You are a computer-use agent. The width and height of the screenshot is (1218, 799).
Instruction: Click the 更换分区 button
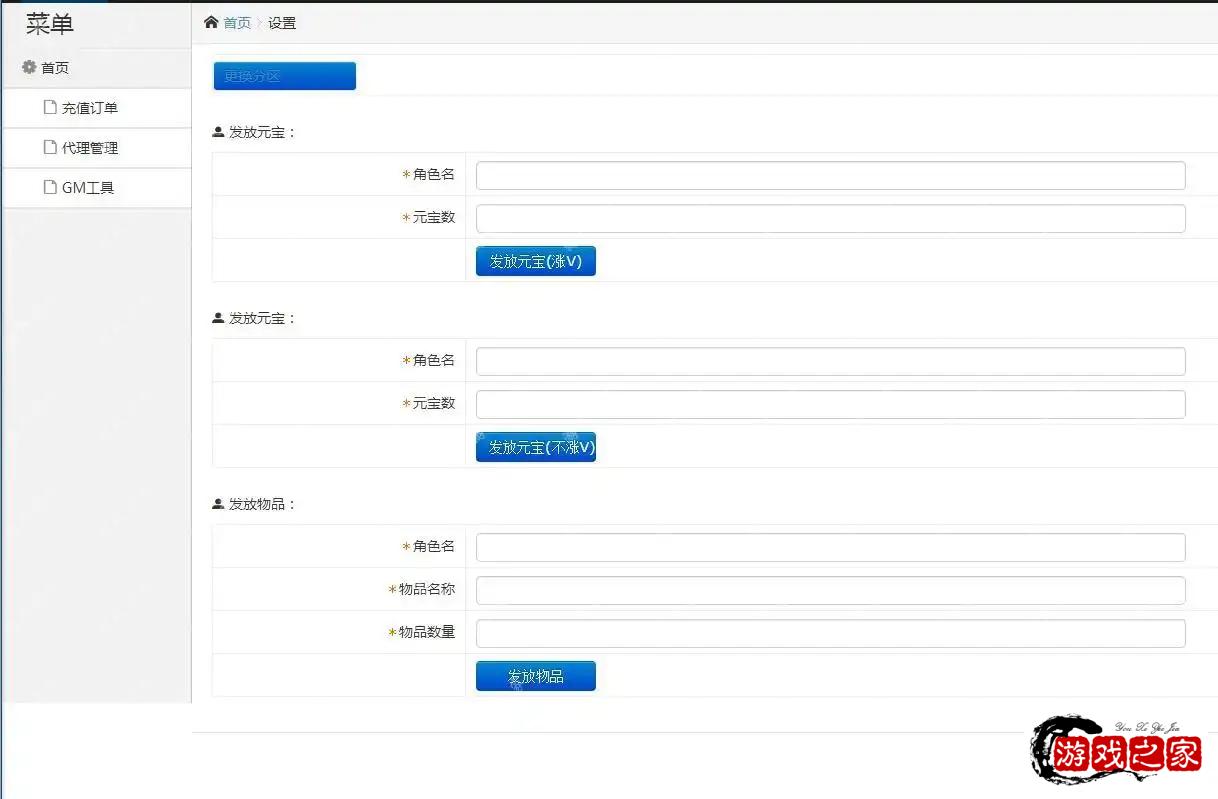click(x=284, y=75)
